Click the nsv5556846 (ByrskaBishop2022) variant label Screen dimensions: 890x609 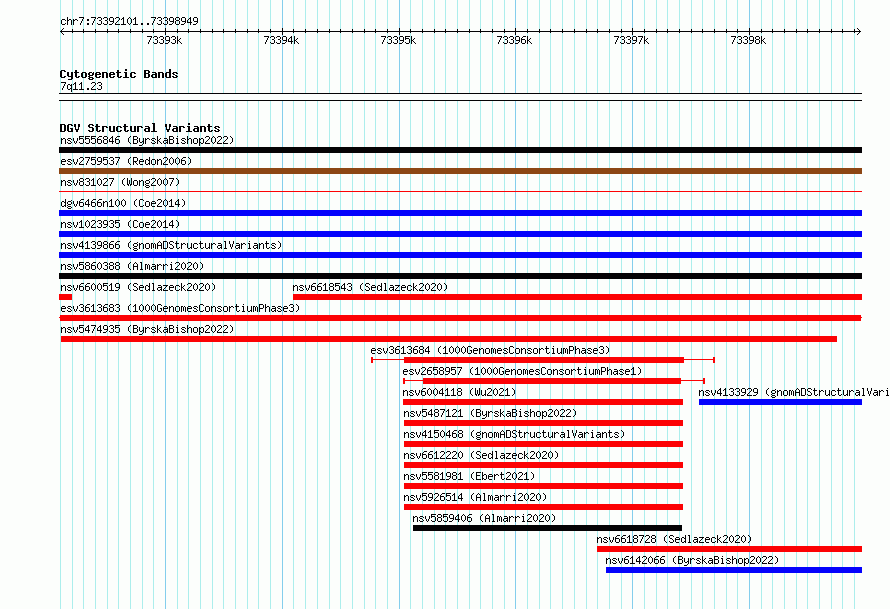[x=147, y=140]
